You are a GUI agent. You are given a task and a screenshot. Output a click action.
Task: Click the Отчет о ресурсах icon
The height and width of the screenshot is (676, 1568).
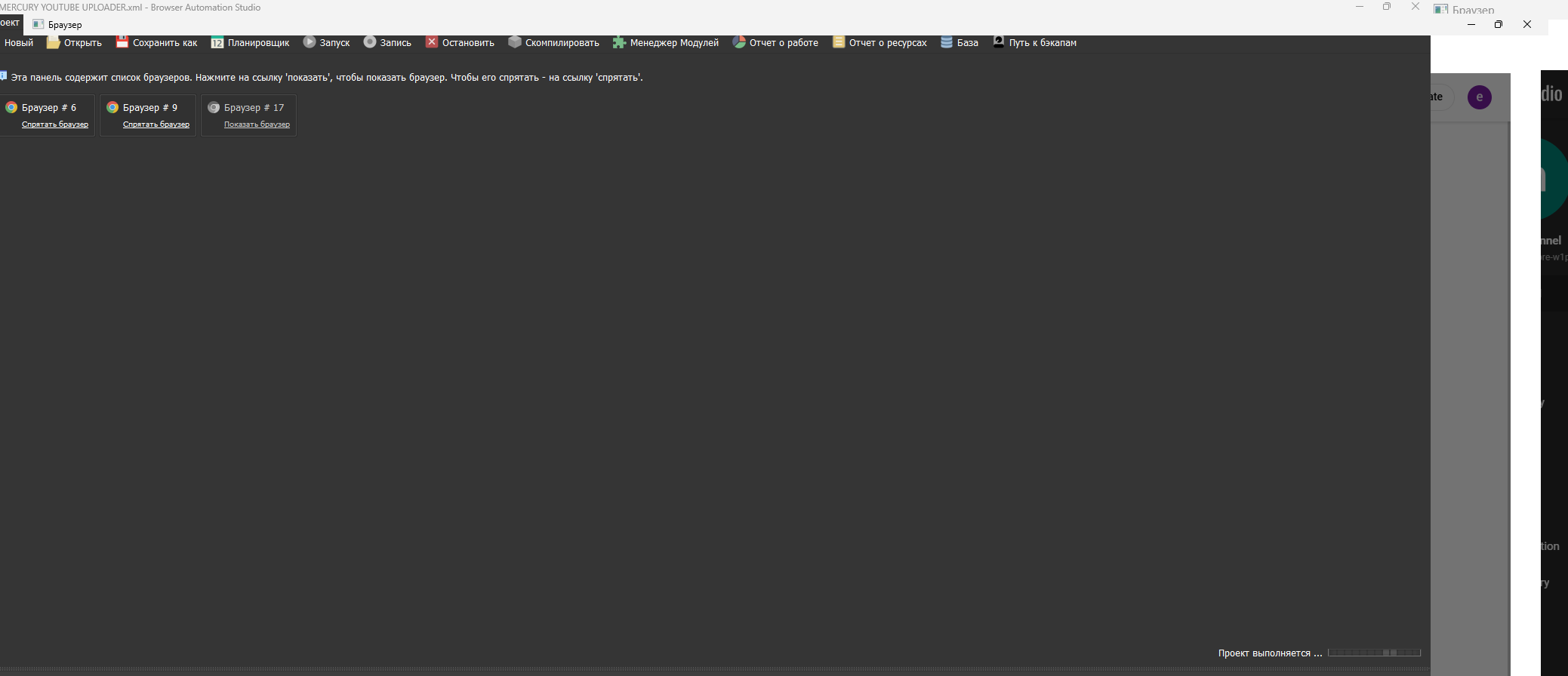839,42
